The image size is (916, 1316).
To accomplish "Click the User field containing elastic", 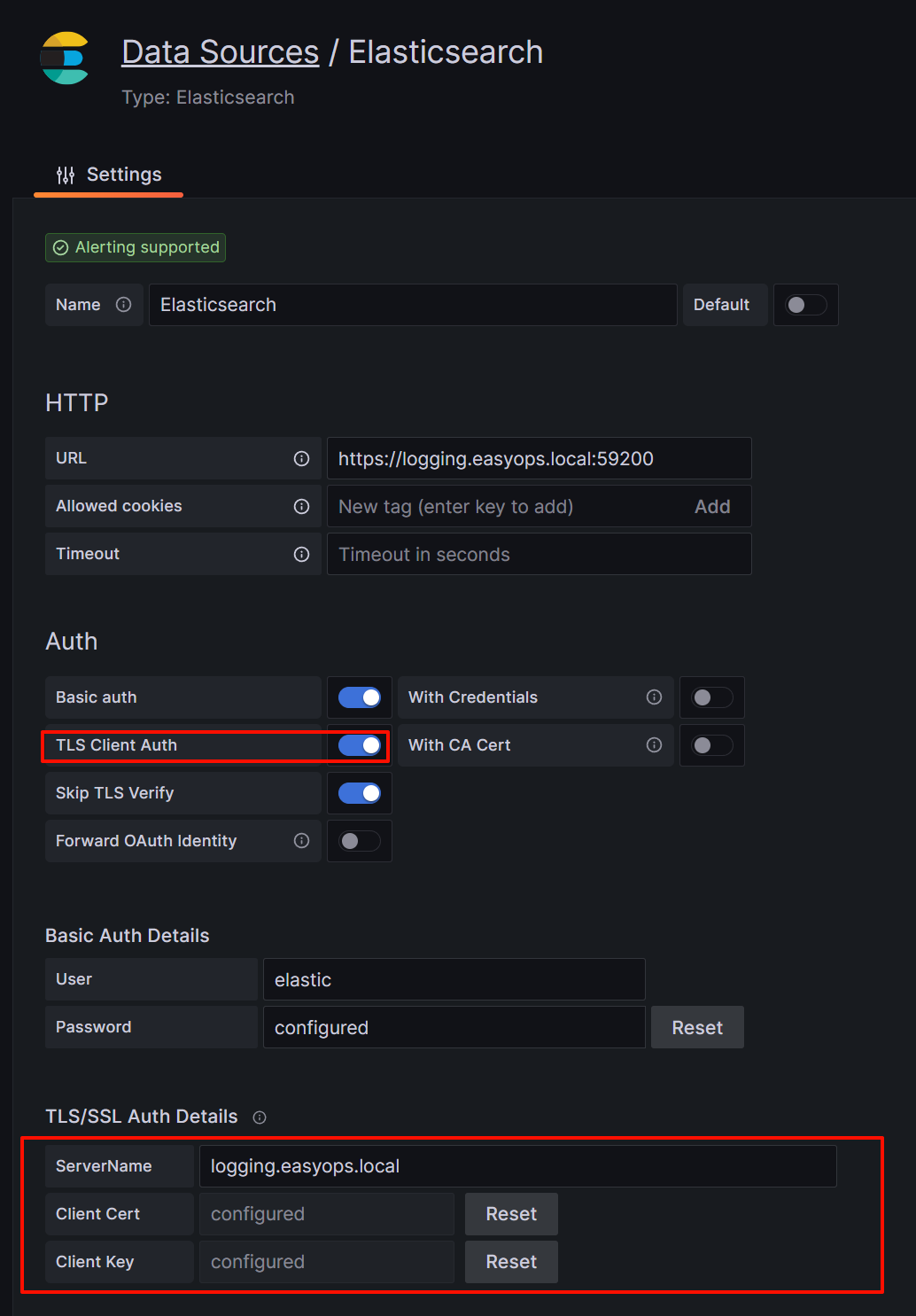I will 454,980.
